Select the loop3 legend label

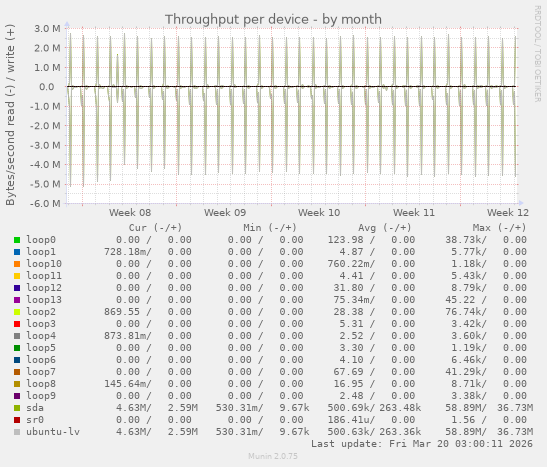(x=41, y=324)
